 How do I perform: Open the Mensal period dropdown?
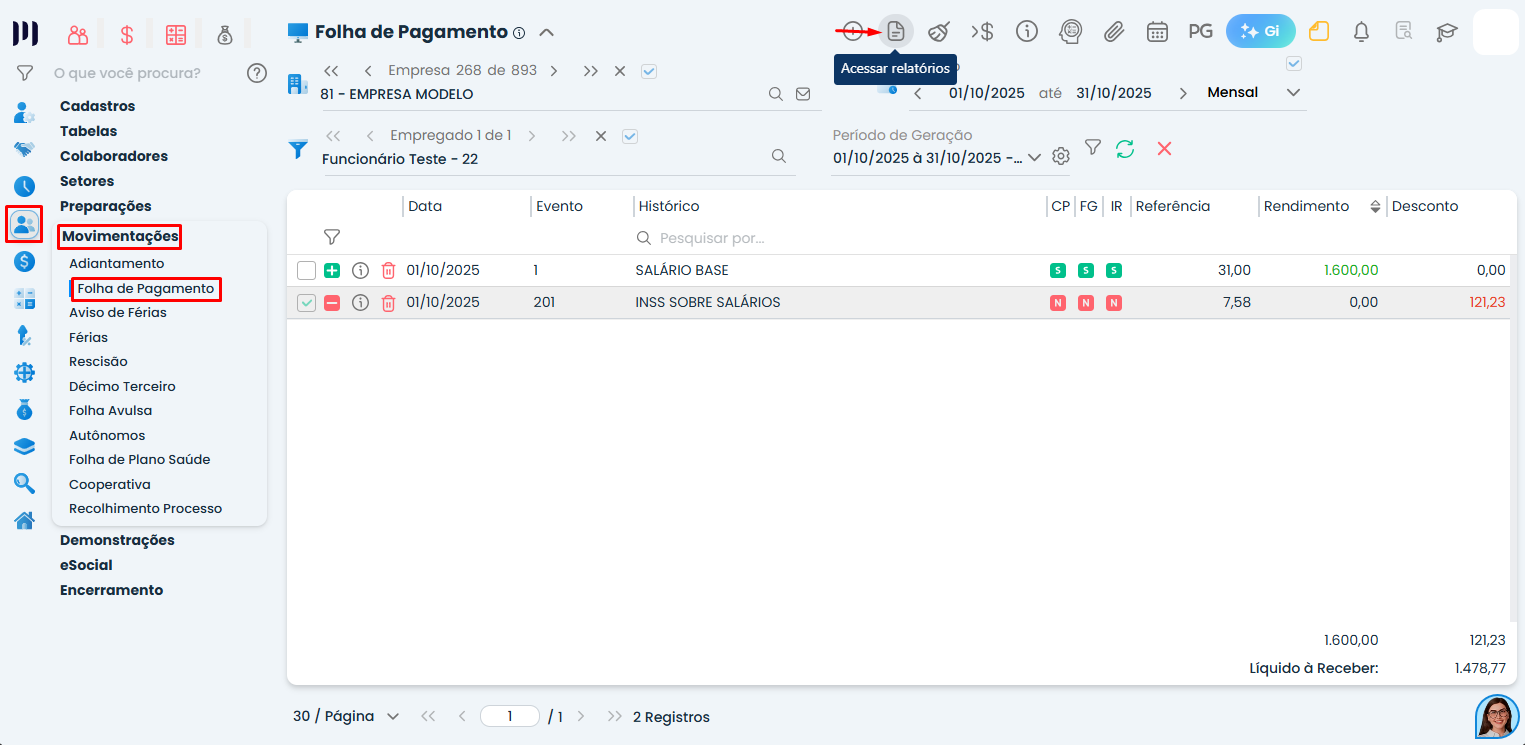tap(1294, 91)
